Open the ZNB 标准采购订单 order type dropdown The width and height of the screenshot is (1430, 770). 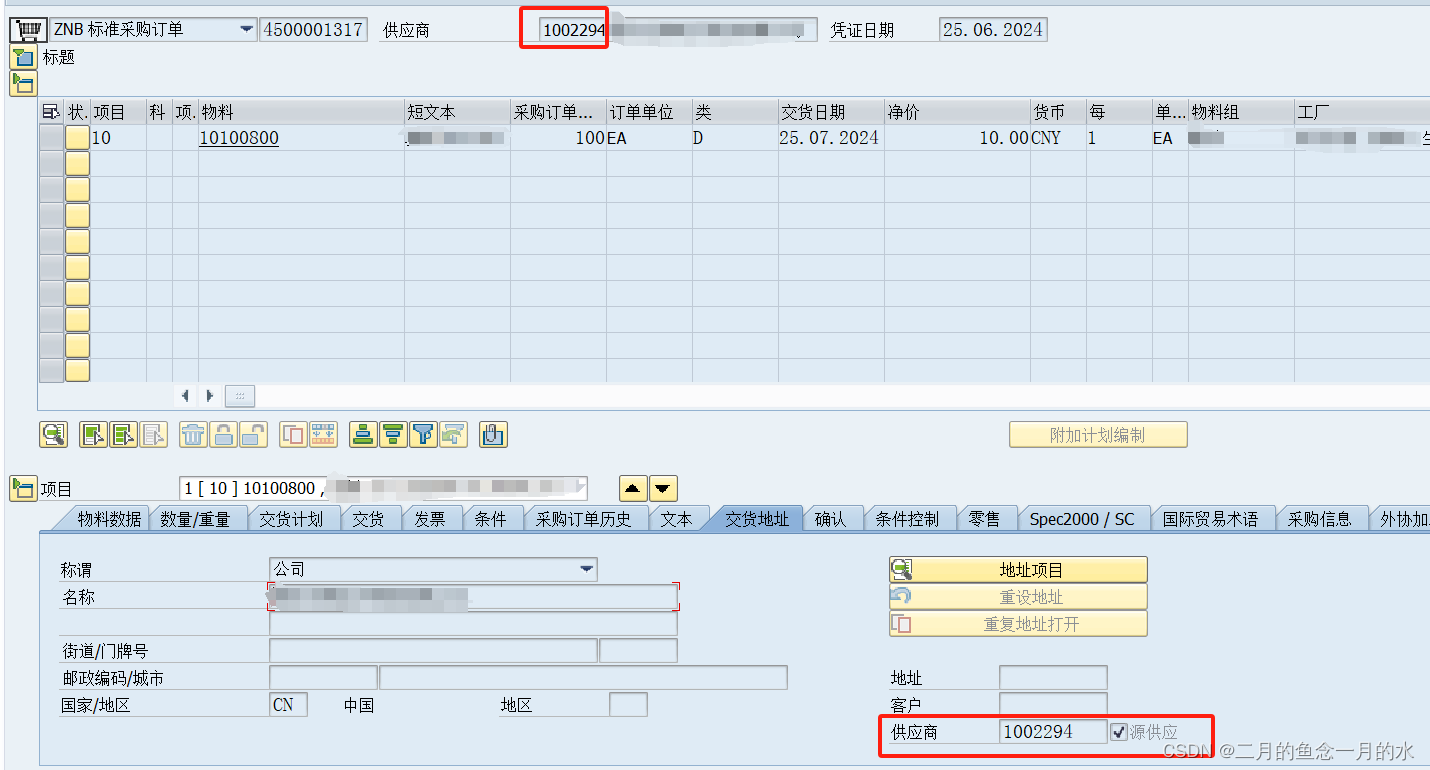[246, 29]
